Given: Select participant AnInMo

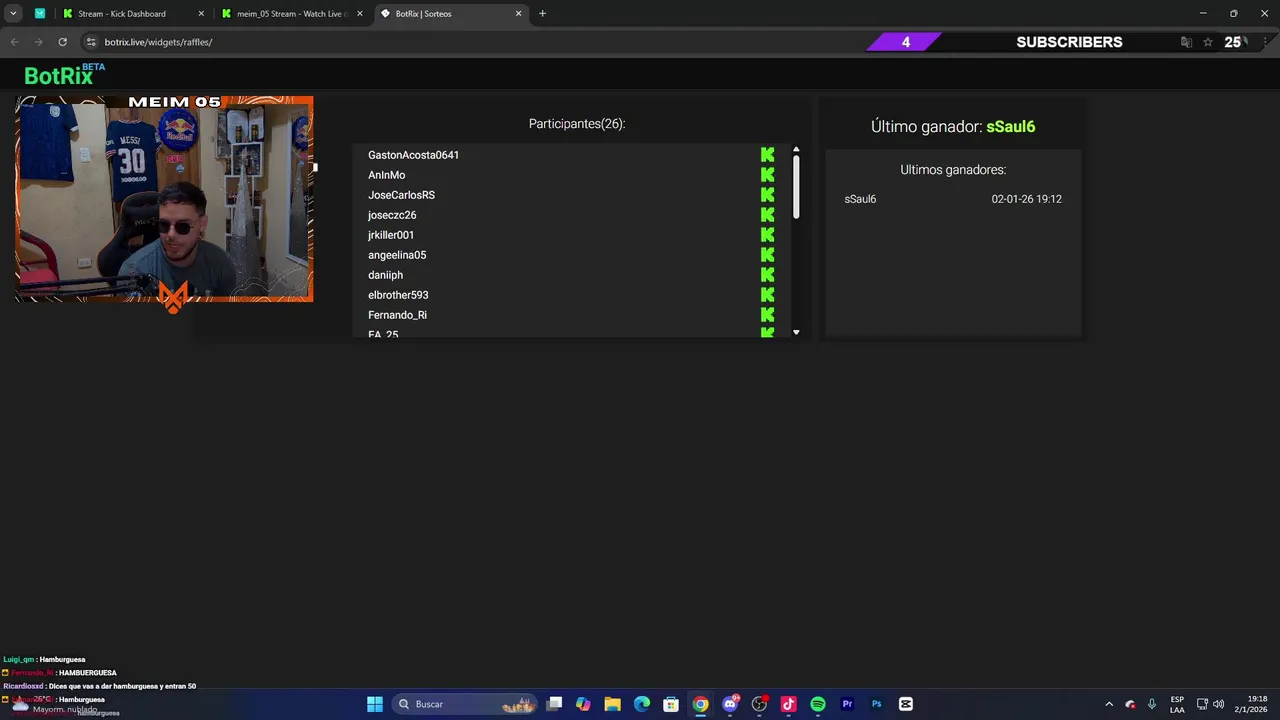Looking at the screenshot, I should pos(386,175).
